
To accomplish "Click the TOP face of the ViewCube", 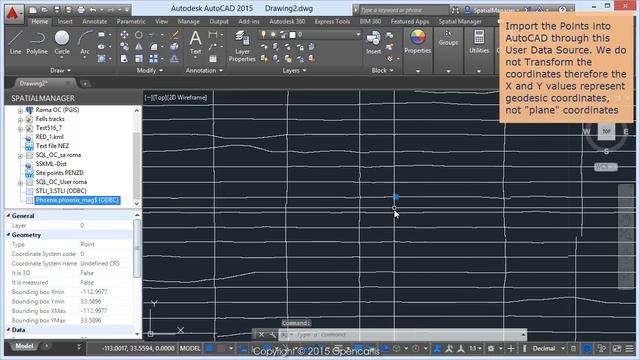I will point(606,131).
